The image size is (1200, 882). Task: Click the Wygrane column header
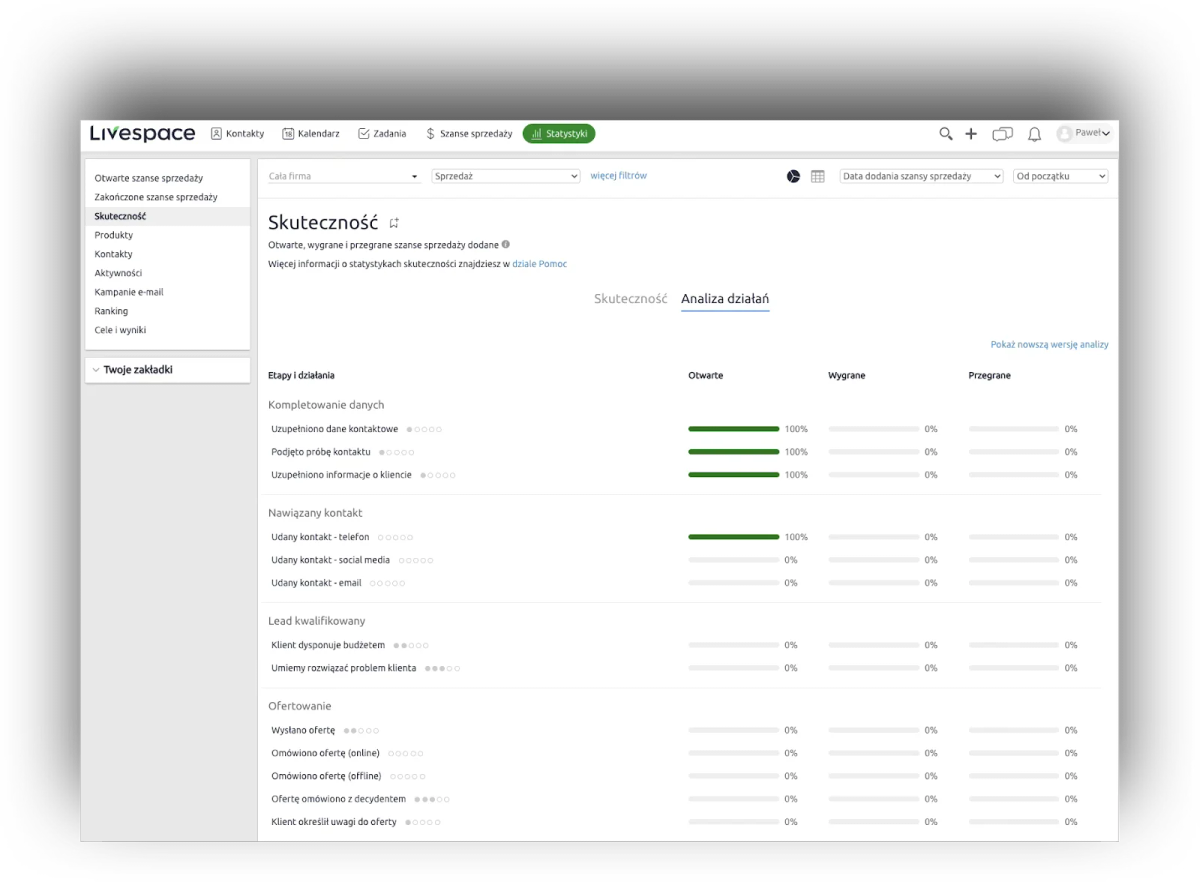click(x=847, y=376)
